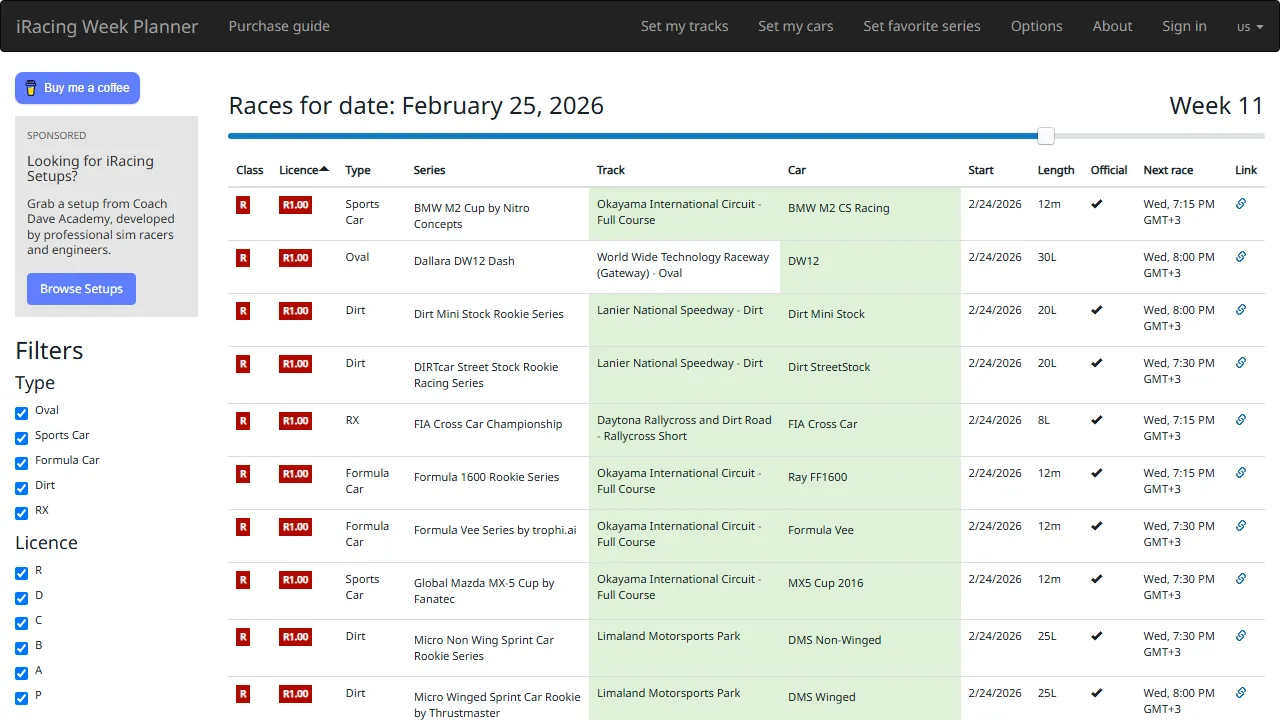The width and height of the screenshot is (1280, 720).
Task: Toggle the Licence column sort arrow
Action: click(x=326, y=167)
